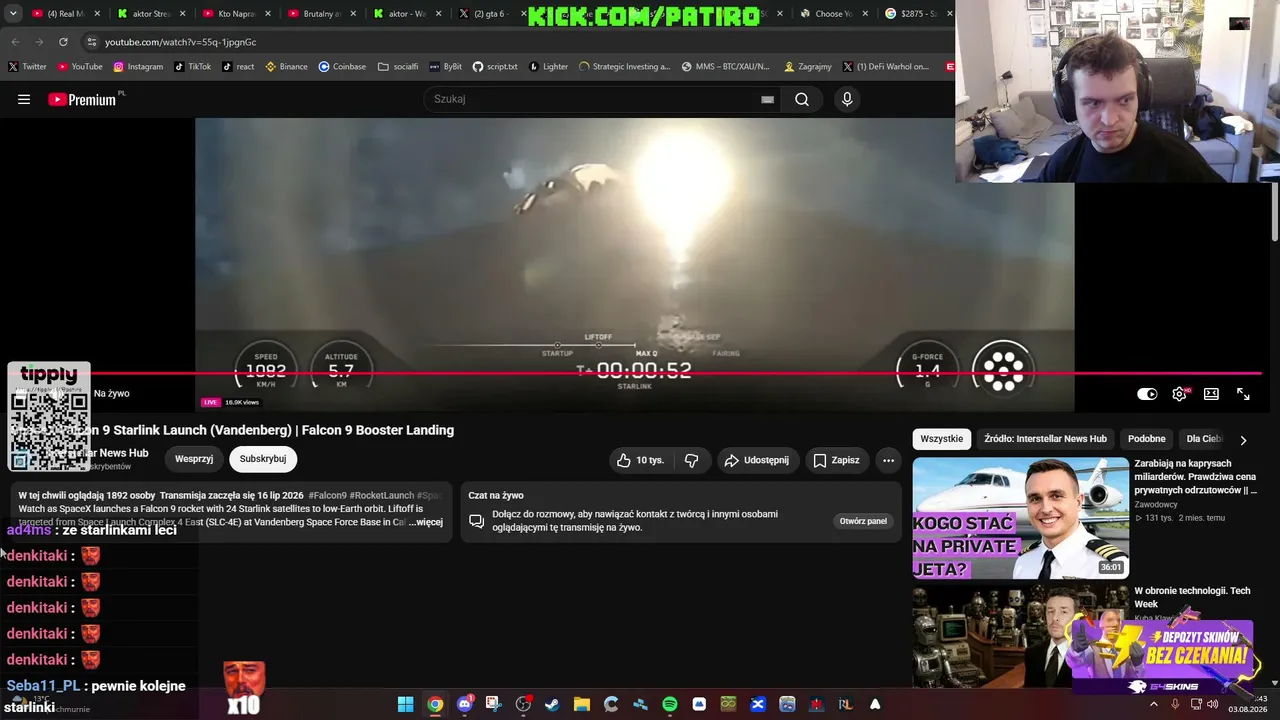Save video with Zapisz button
1280x720 pixels.
click(836, 460)
